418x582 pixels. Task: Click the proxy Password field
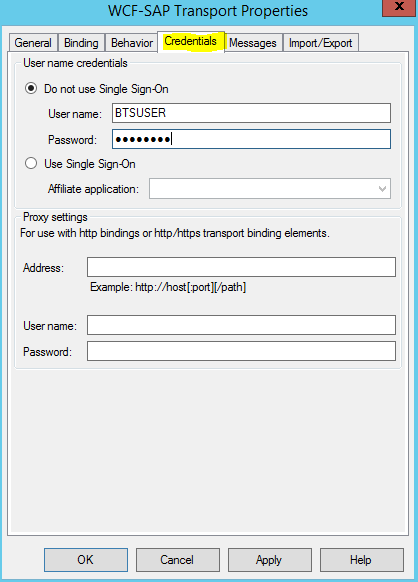pyautogui.click(x=241, y=351)
